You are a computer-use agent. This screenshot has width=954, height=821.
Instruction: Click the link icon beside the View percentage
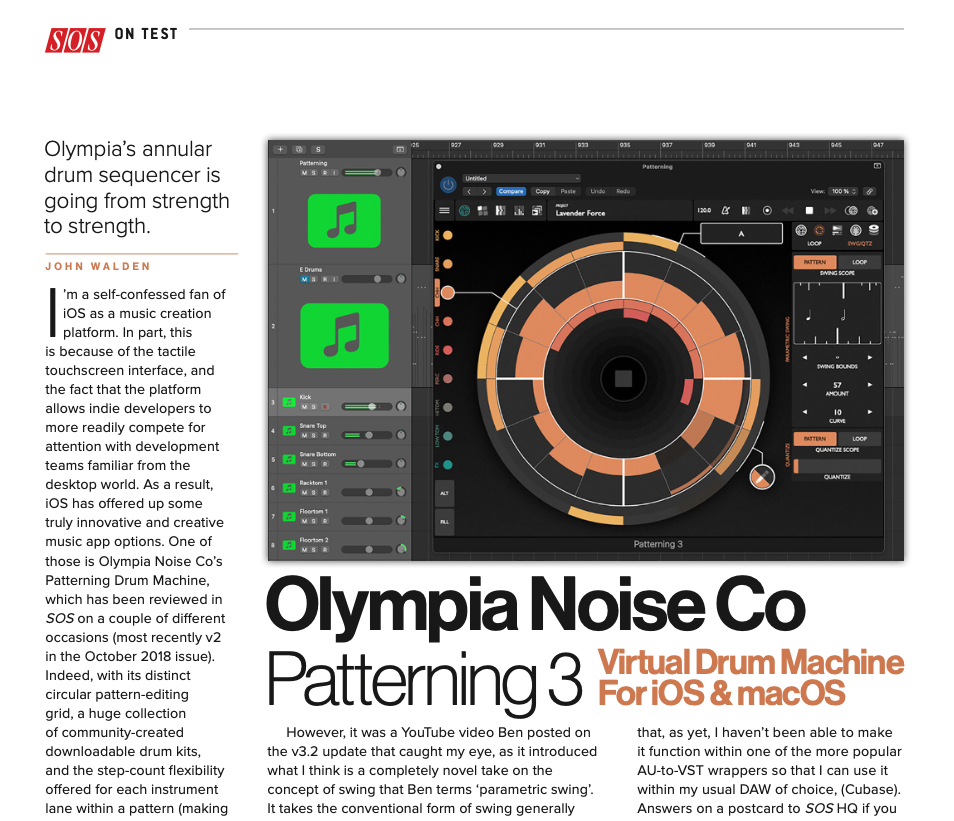coord(870,191)
